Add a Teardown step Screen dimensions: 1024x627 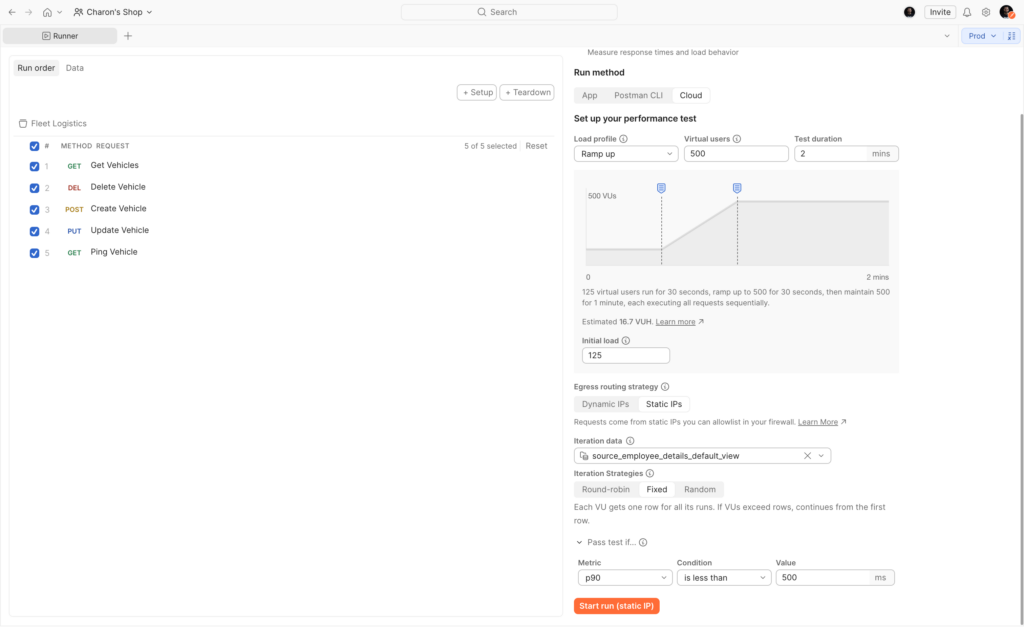tap(527, 93)
